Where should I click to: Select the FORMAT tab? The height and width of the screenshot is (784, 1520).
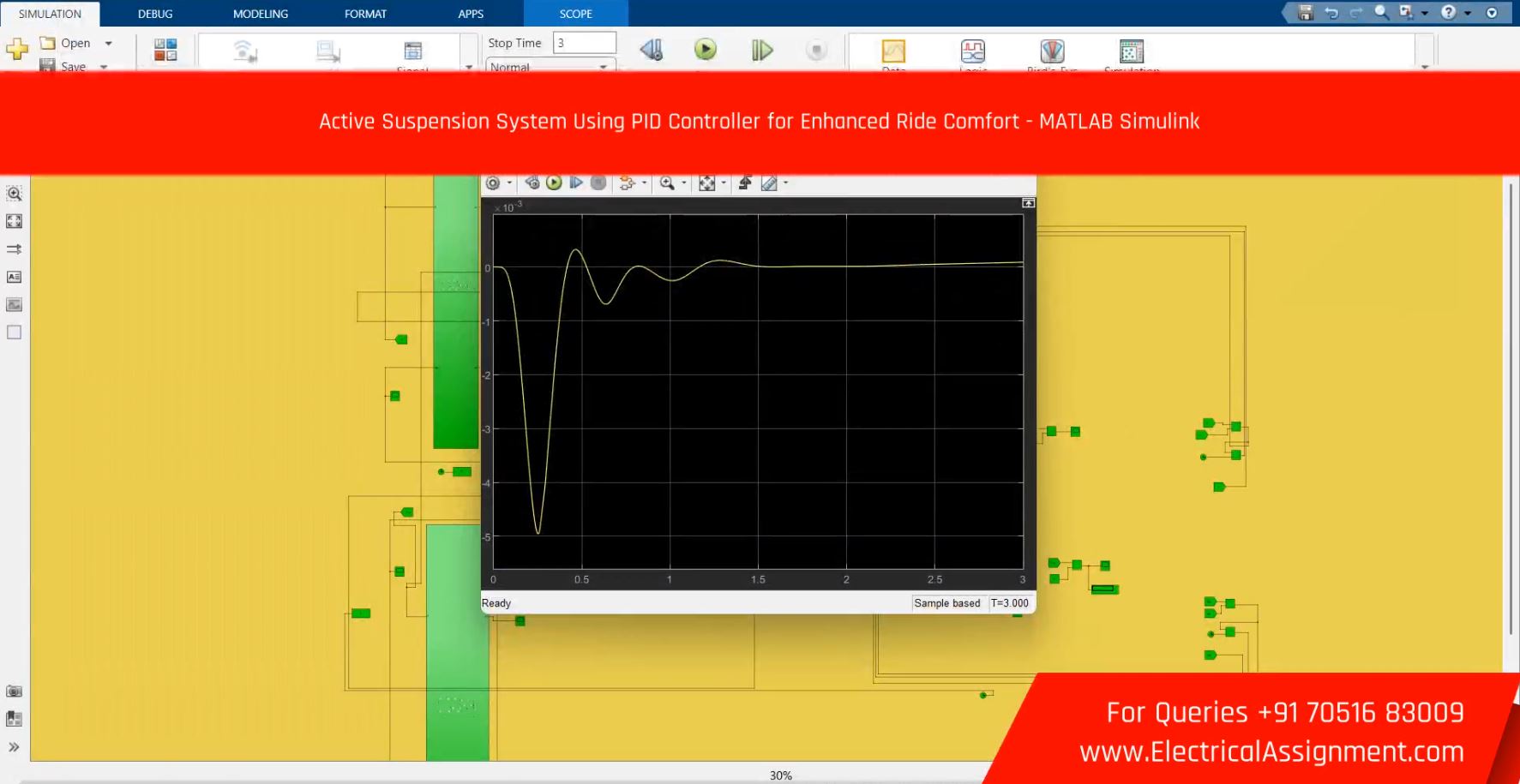pos(365,14)
